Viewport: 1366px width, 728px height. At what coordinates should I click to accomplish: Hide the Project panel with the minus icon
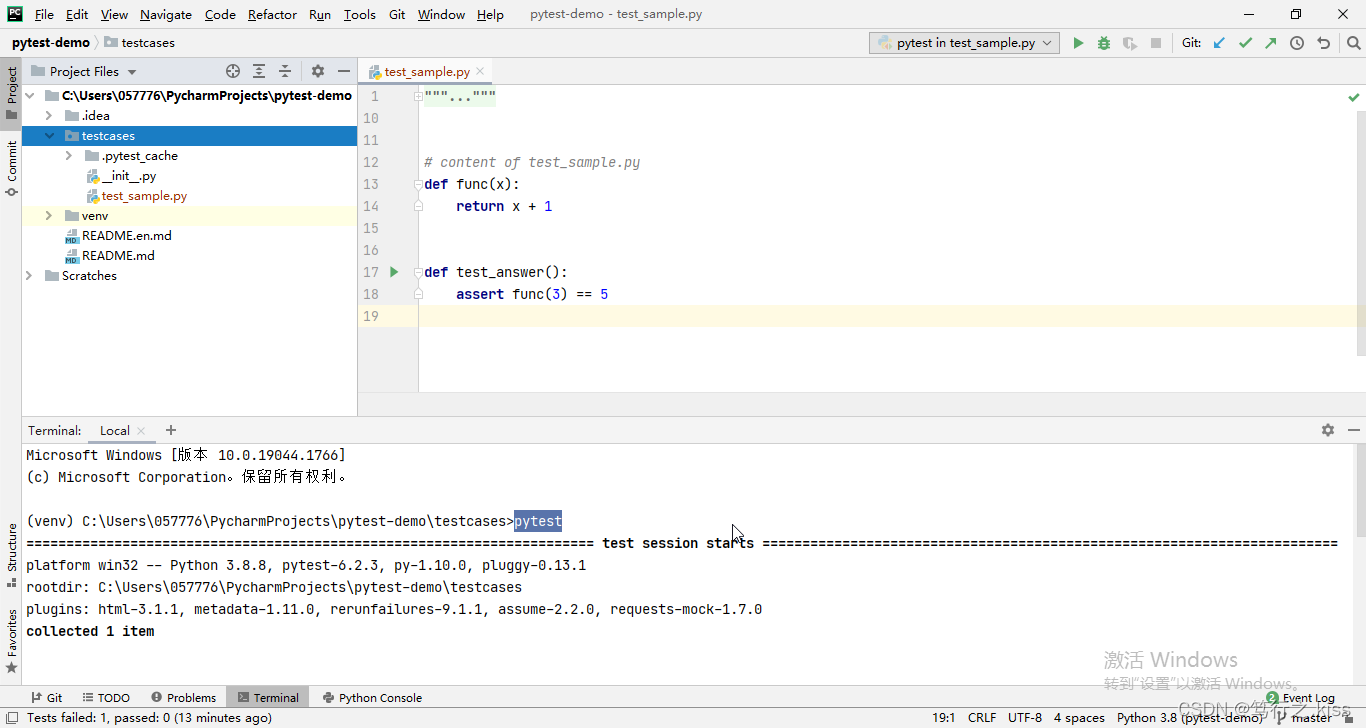click(x=344, y=71)
